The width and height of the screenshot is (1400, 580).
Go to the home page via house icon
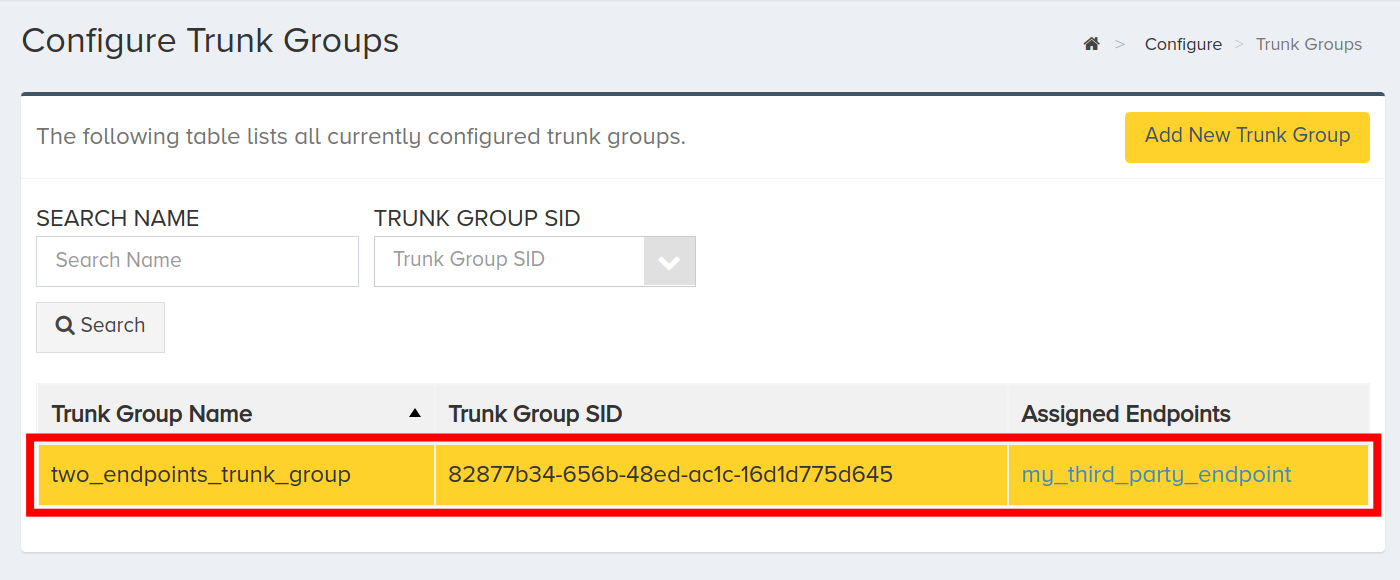pyautogui.click(x=1091, y=44)
